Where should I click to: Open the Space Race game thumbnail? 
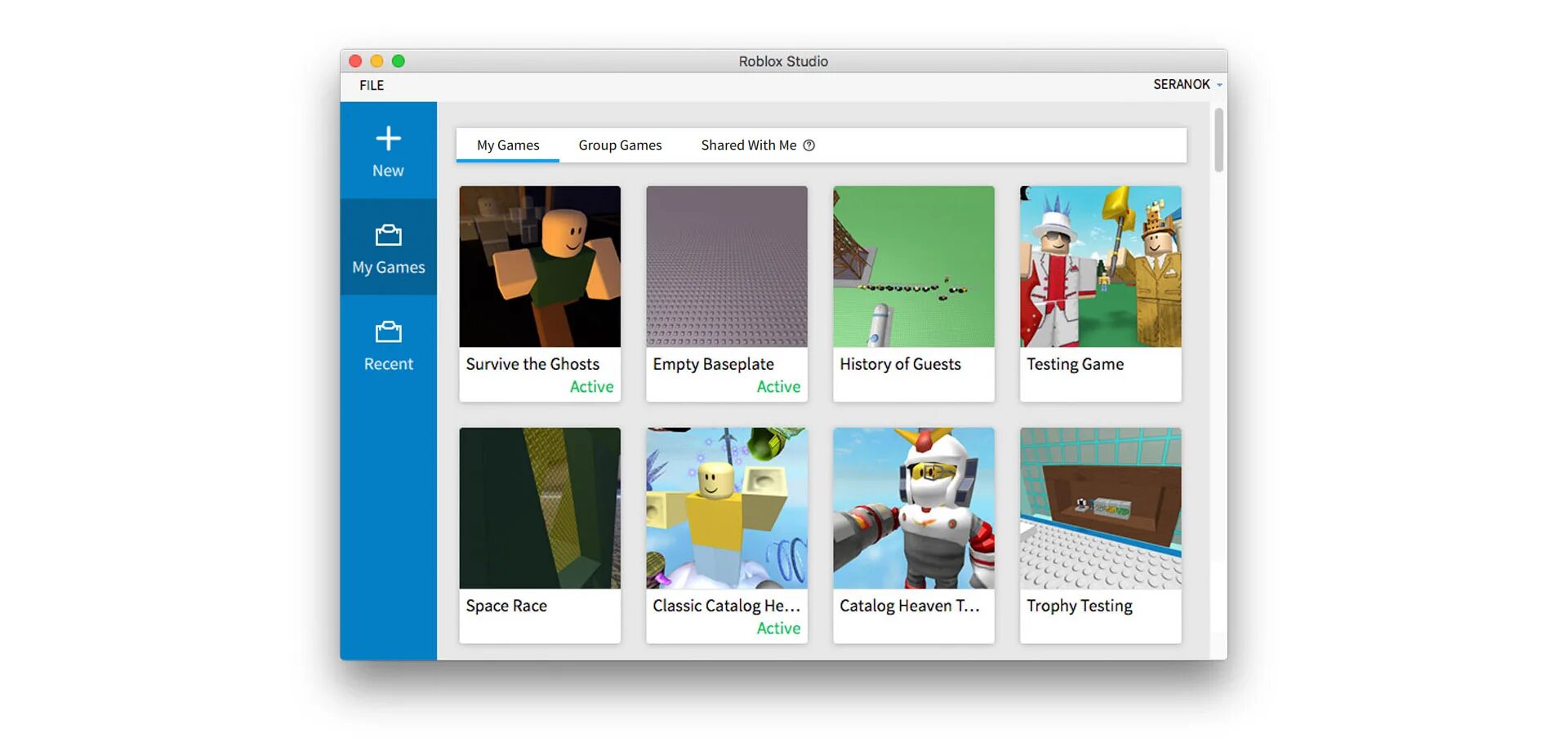540,508
